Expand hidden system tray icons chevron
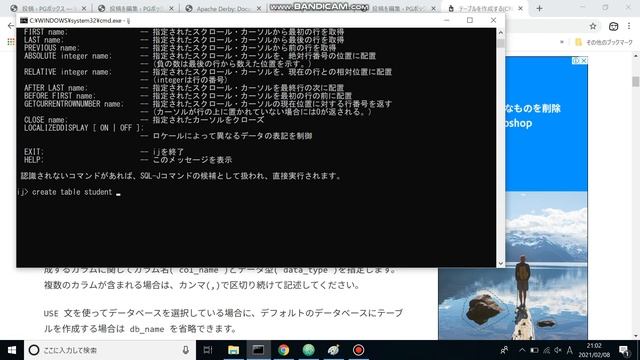This screenshot has height=360, width=640. [x=522, y=350]
